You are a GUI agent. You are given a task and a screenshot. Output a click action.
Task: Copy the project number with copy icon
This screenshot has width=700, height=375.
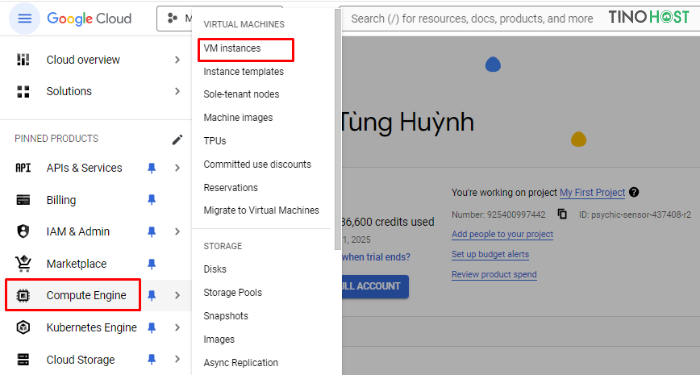[562, 214]
